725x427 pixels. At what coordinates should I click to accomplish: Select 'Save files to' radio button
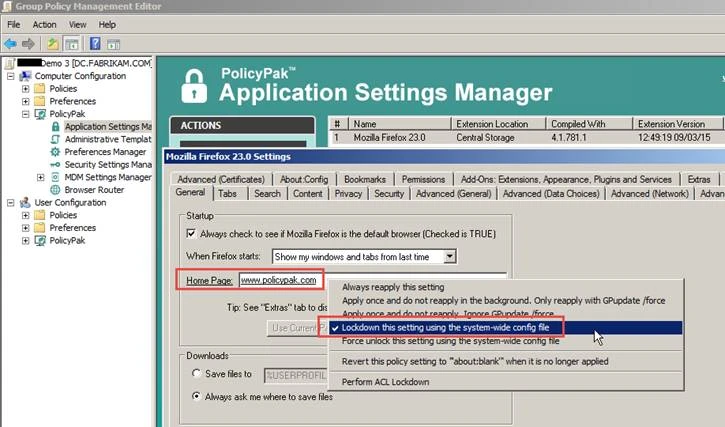pos(197,374)
